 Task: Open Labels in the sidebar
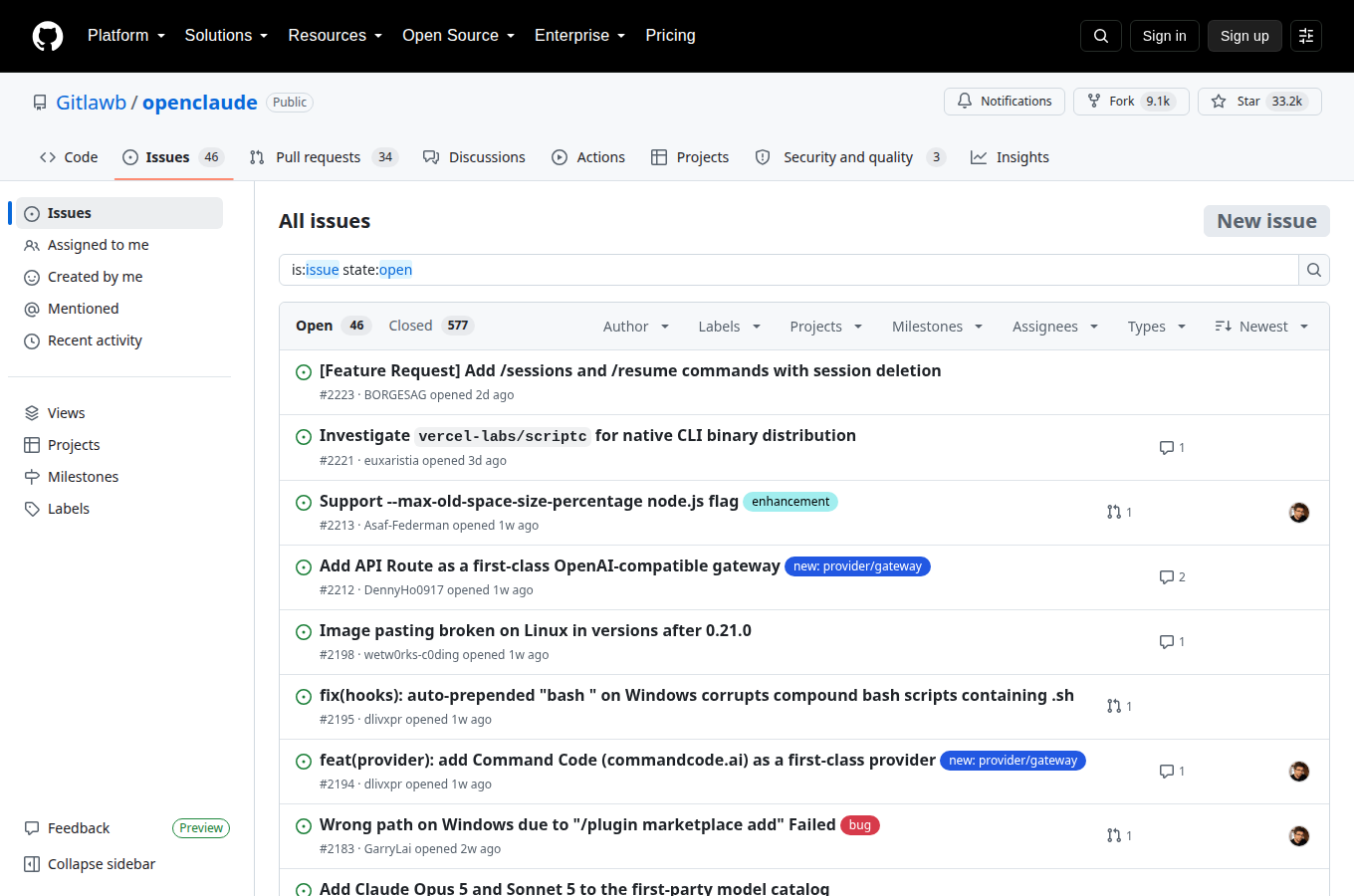pyautogui.click(x=119, y=509)
